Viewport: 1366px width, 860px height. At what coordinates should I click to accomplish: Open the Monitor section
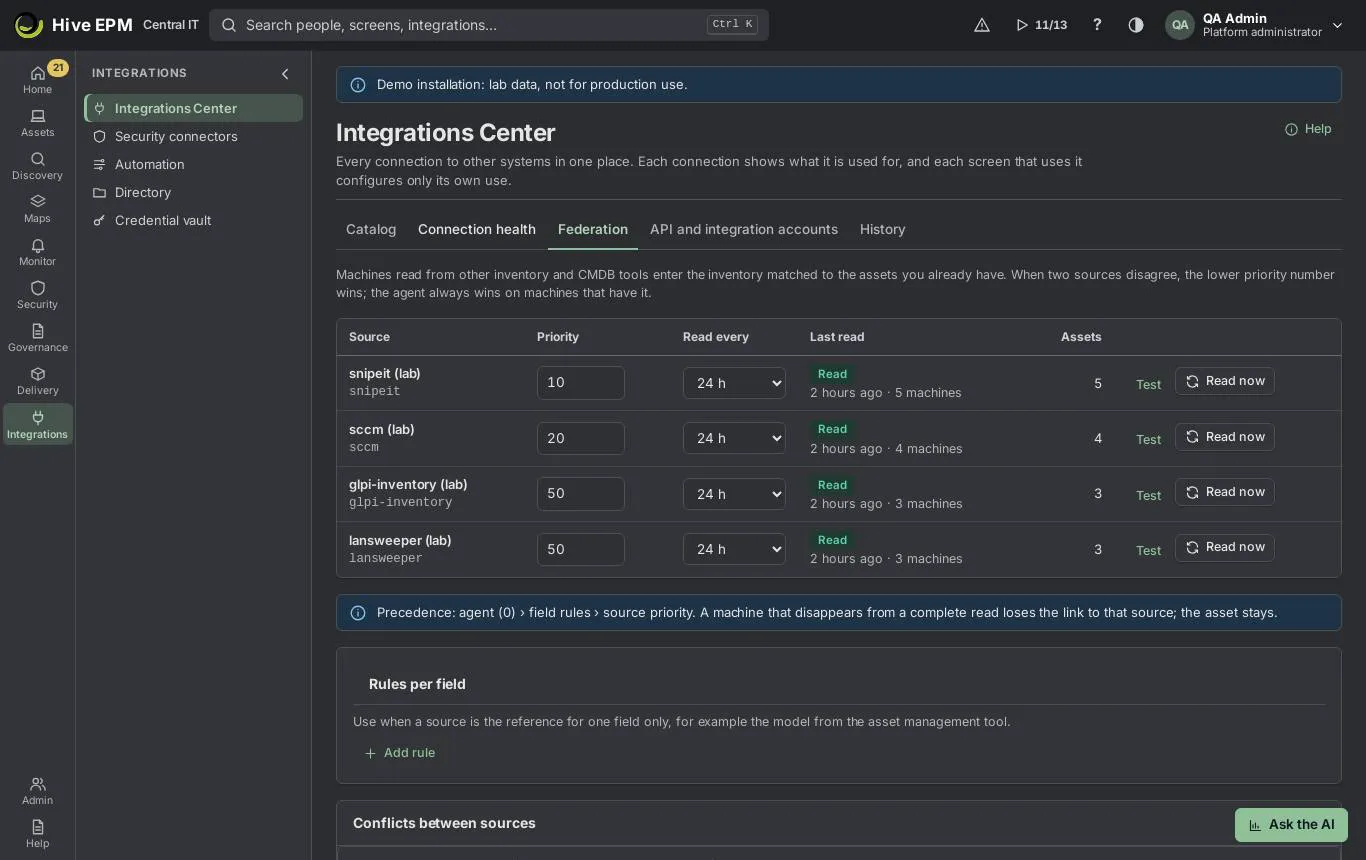point(37,252)
